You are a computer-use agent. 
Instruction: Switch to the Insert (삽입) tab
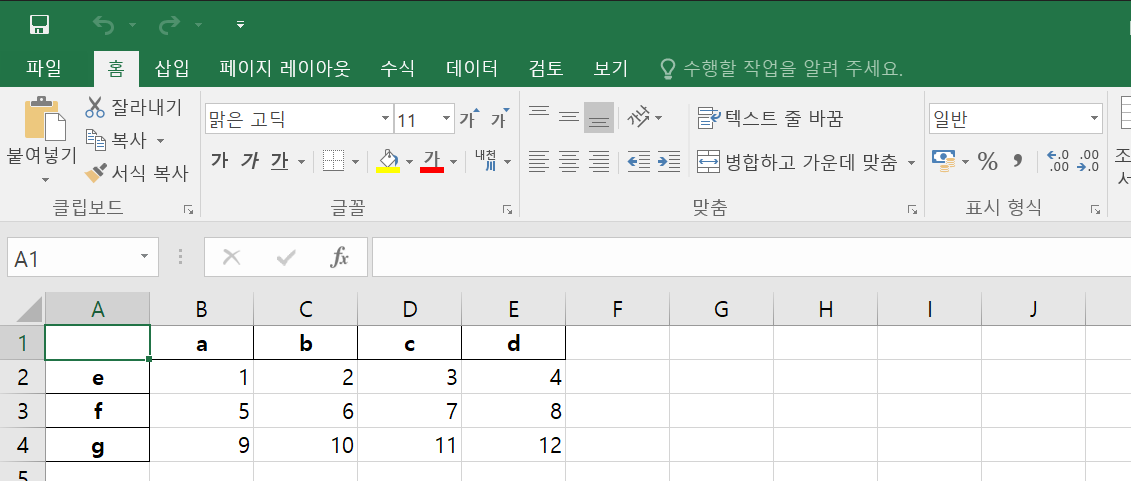point(171,69)
